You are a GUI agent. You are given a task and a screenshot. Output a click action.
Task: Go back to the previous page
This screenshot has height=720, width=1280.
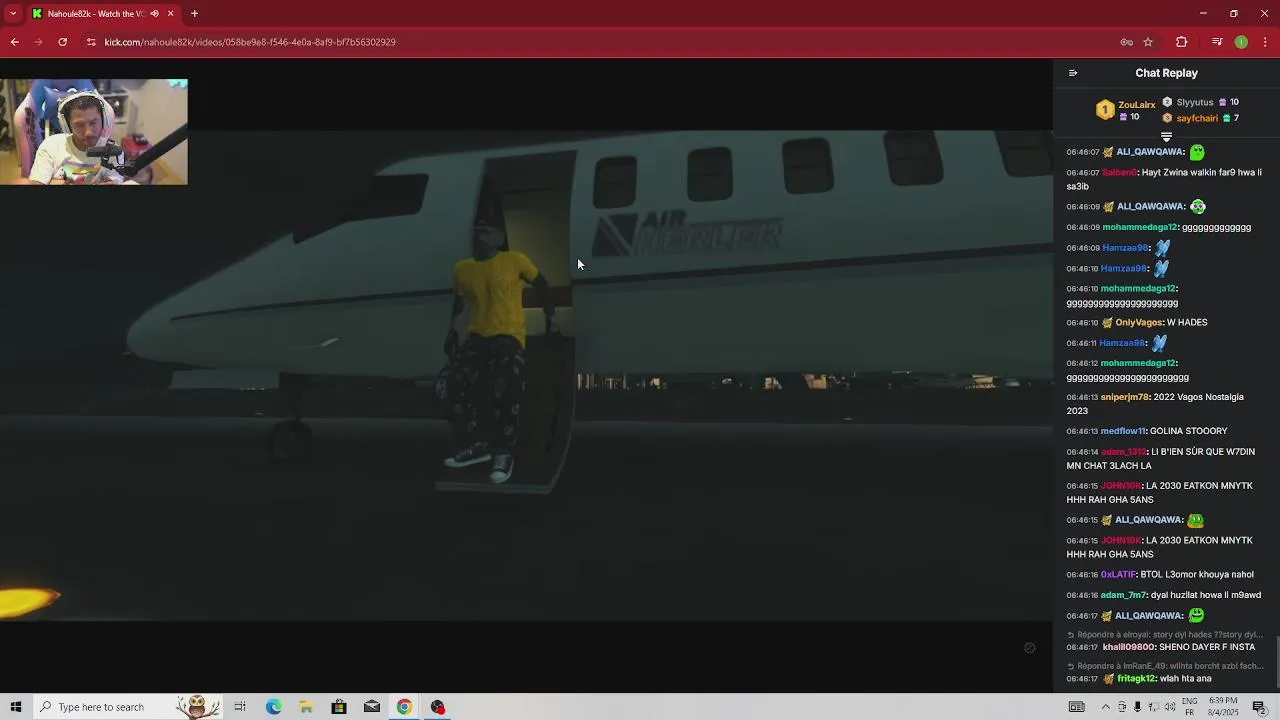point(14,42)
